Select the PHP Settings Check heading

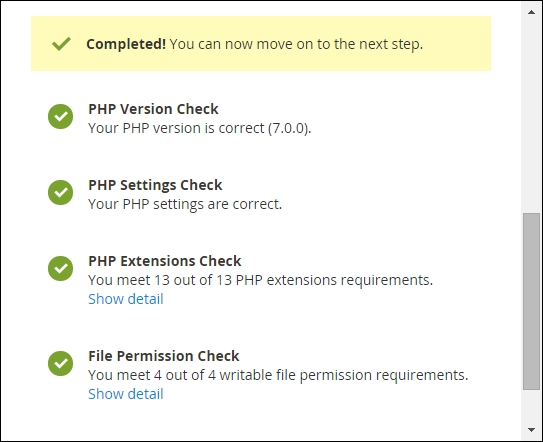pyautogui.click(x=155, y=185)
